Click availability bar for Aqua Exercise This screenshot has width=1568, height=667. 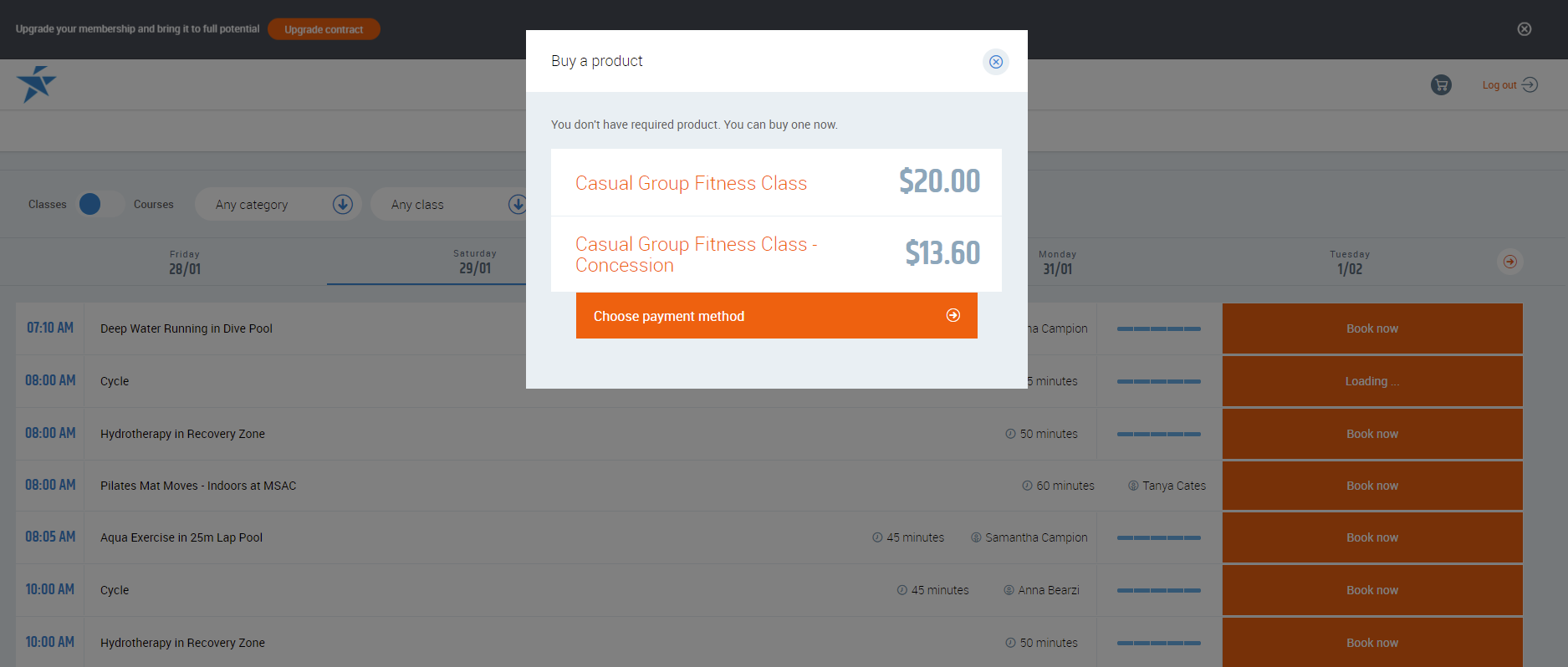[1158, 537]
